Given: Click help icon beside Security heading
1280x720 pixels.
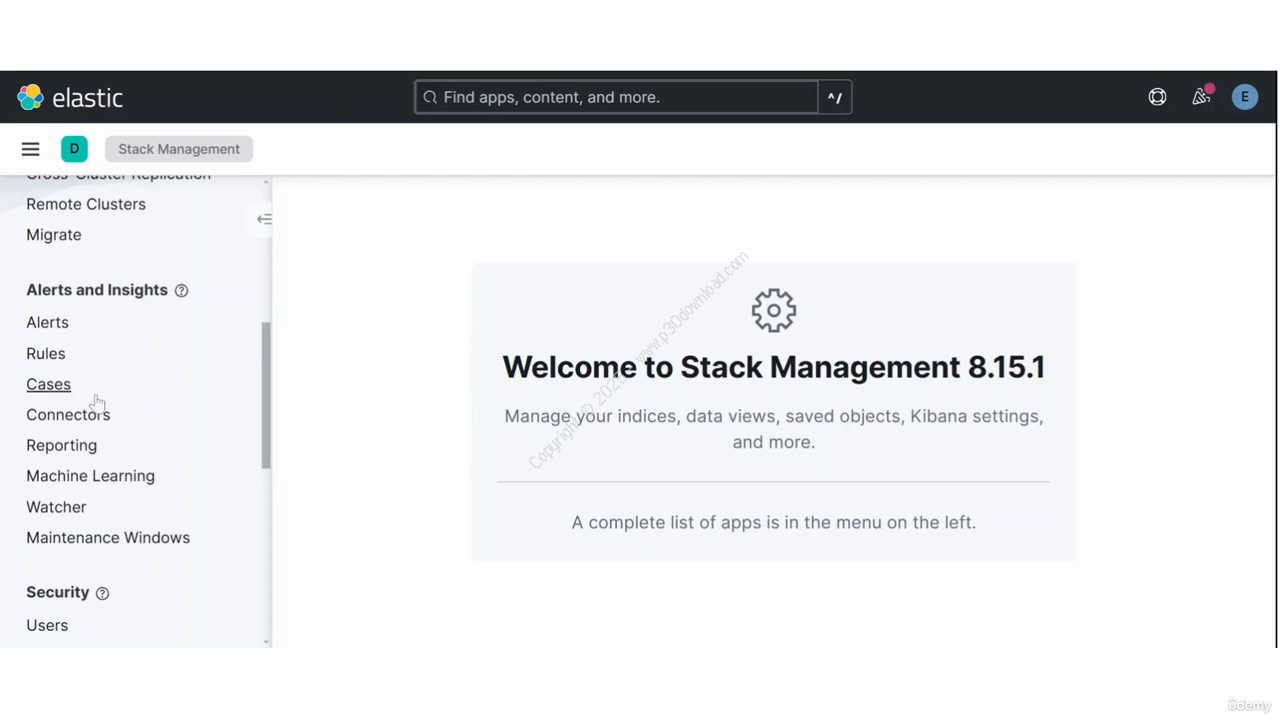Looking at the screenshot, I should [x=102, y=593].
